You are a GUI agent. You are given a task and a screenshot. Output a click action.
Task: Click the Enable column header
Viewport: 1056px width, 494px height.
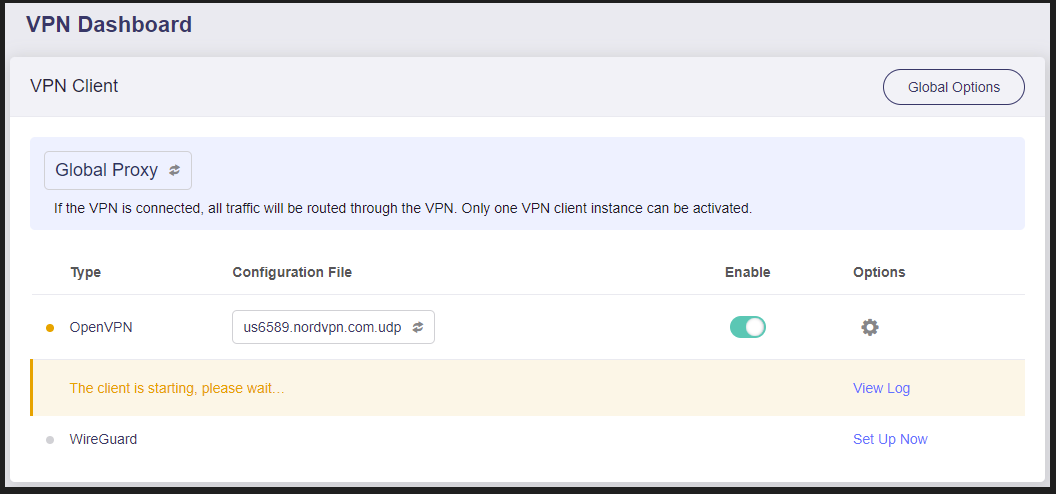748,272
